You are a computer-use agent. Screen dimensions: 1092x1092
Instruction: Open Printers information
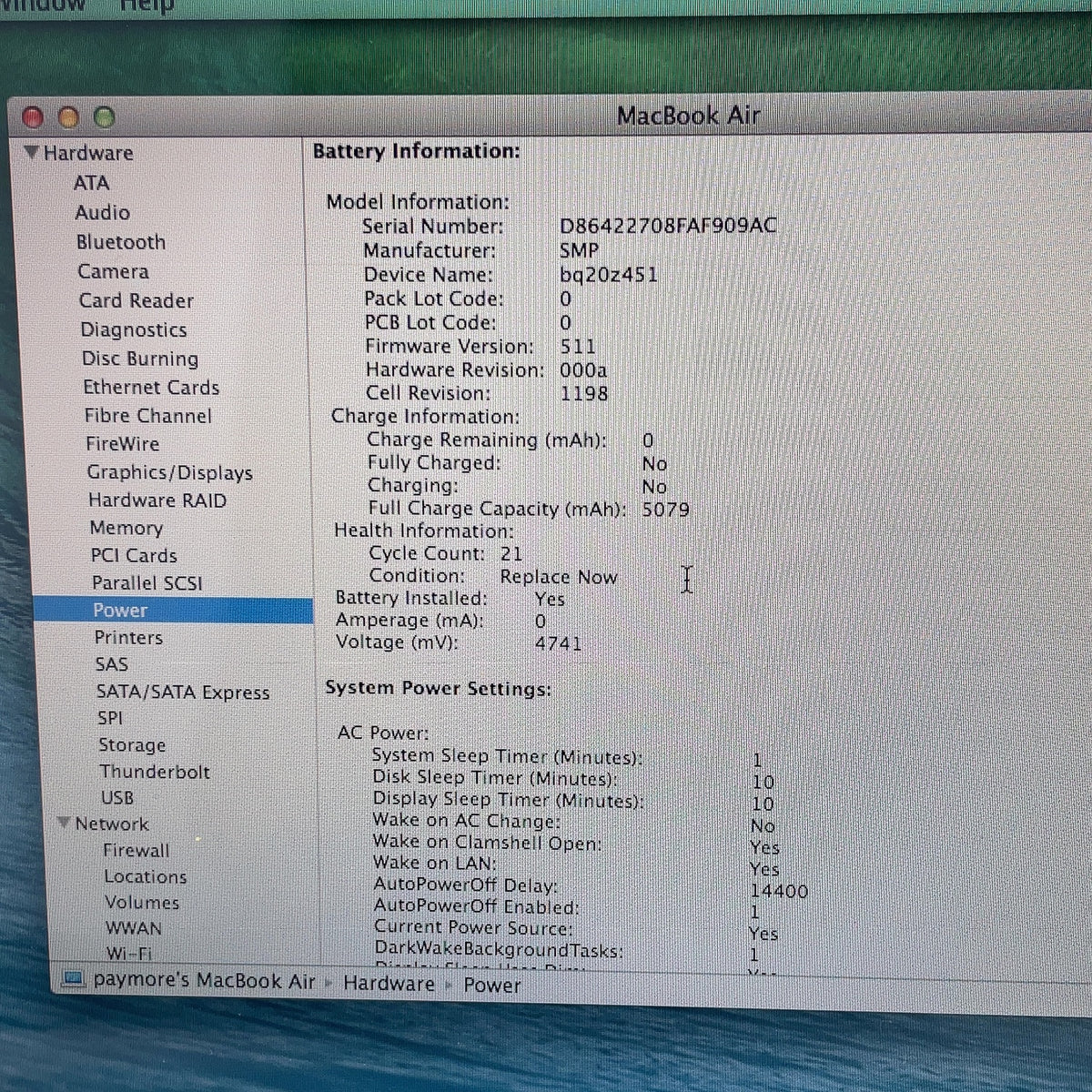click(128, 638)
